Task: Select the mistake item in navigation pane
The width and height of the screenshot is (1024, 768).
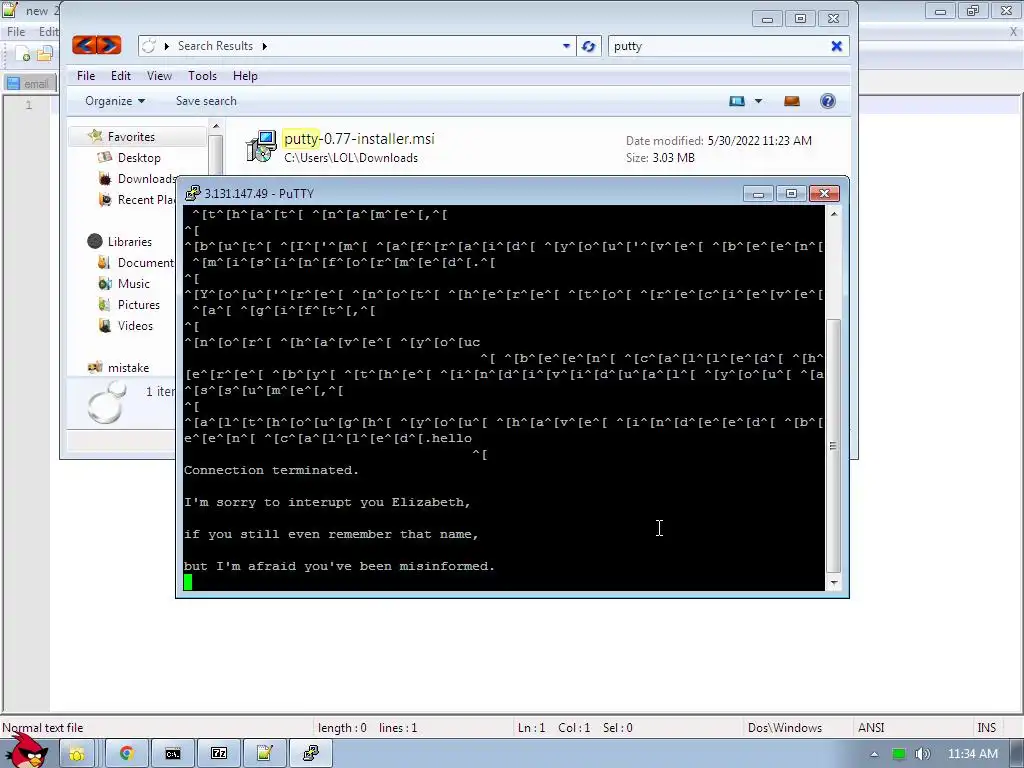Action: [x=128, y=368]
